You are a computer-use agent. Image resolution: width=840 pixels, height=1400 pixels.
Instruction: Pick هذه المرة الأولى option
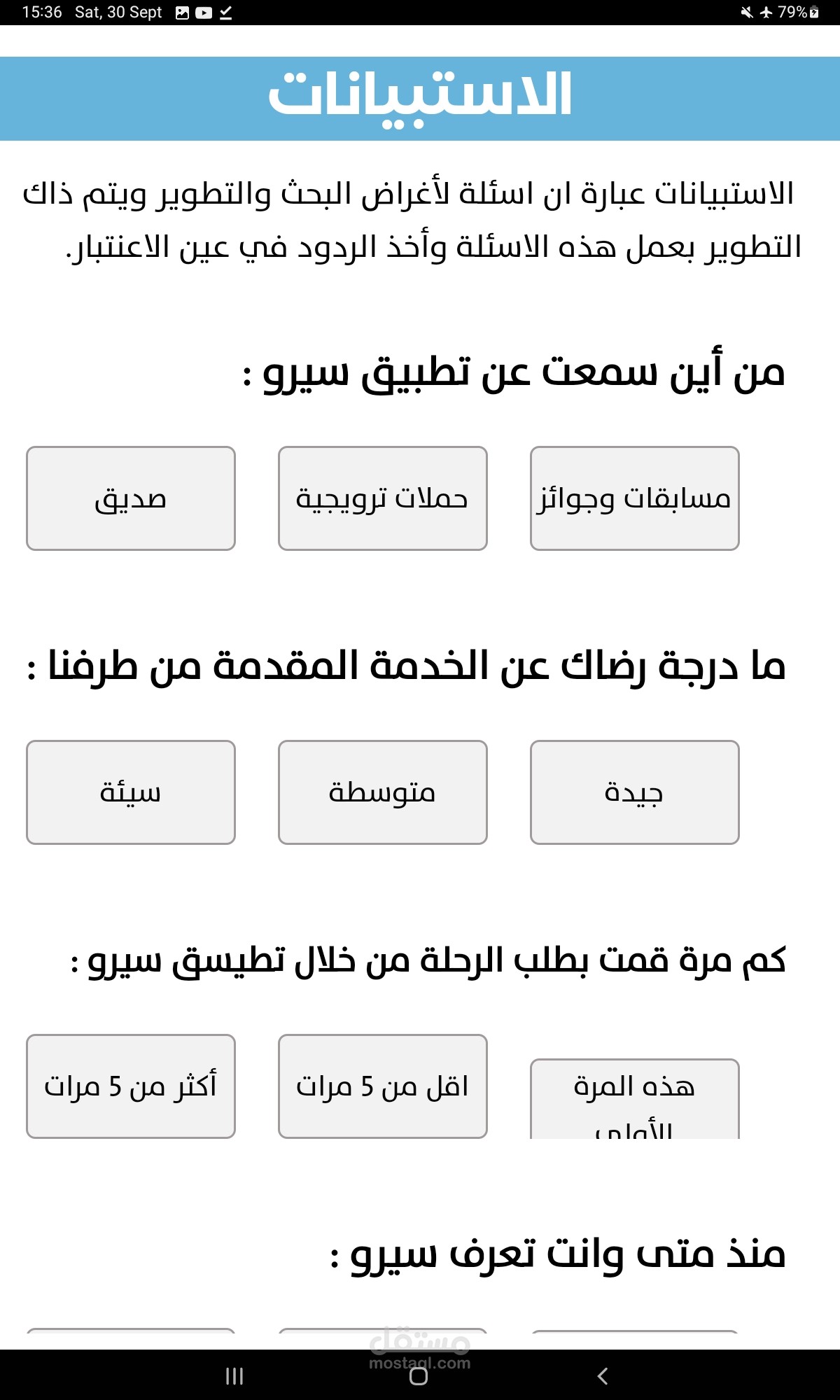coord(635,1099)
